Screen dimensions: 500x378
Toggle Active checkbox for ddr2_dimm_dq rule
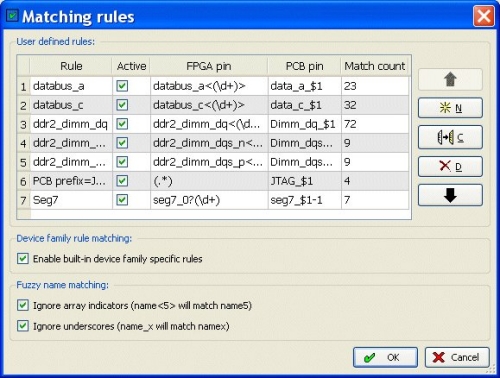point(122,124)
